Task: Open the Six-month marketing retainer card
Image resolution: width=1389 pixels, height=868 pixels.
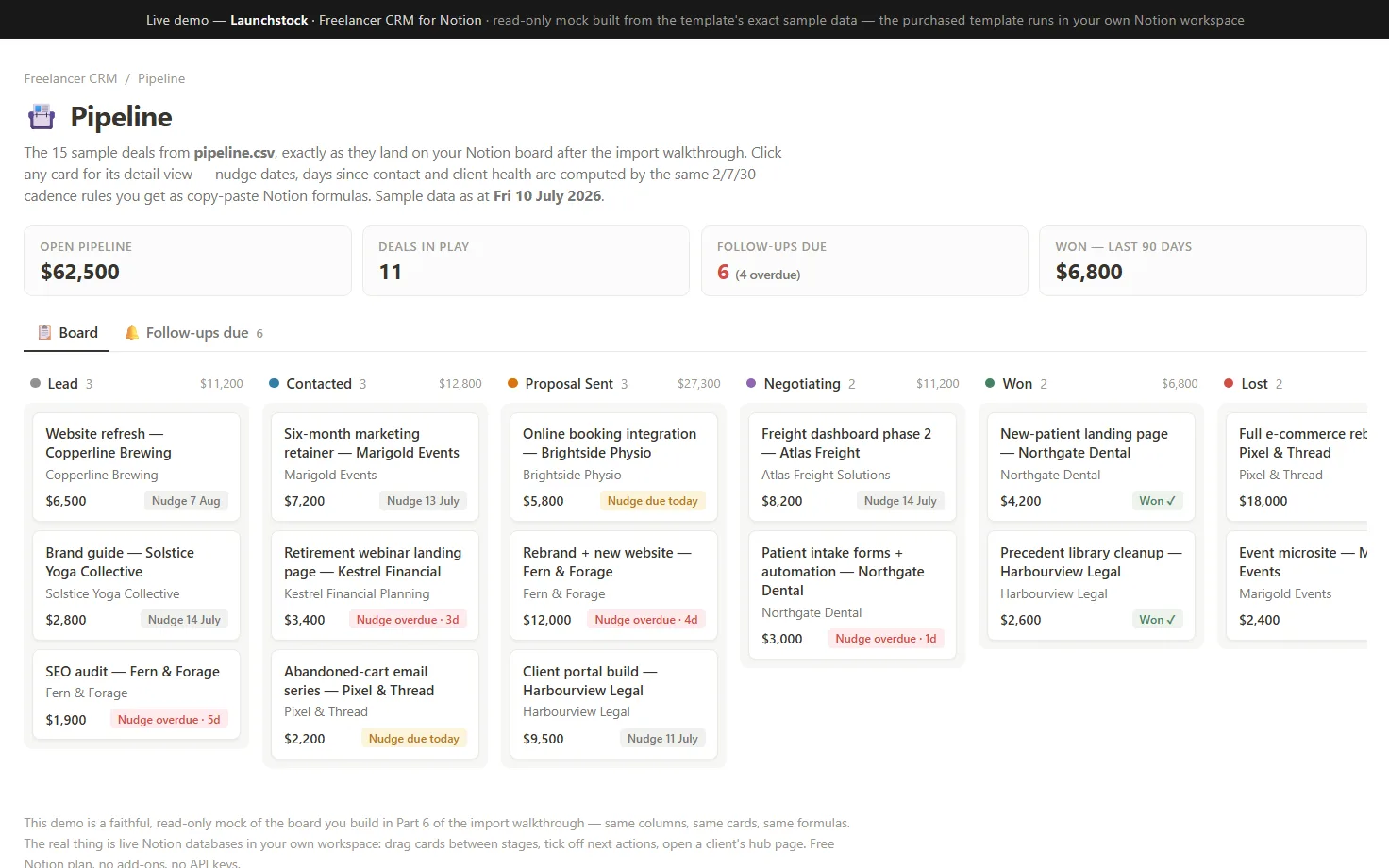Action: (375, 467)
